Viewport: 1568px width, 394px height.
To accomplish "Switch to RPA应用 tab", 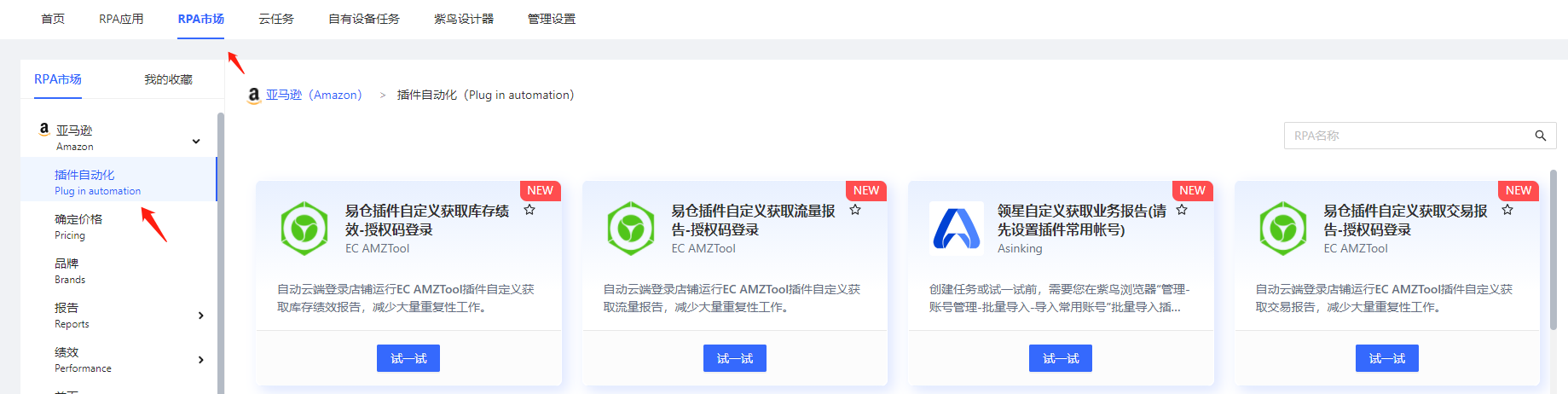I will (121, 19).
